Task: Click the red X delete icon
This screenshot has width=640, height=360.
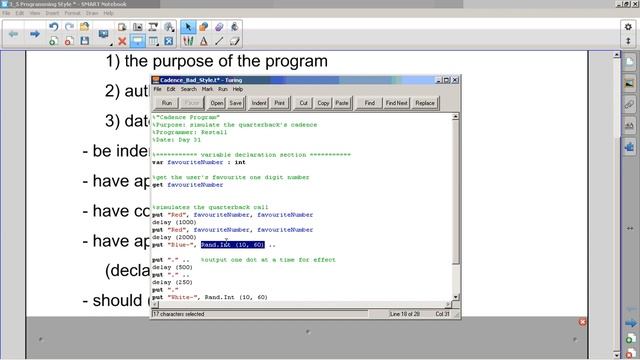Action: (122, 41)
